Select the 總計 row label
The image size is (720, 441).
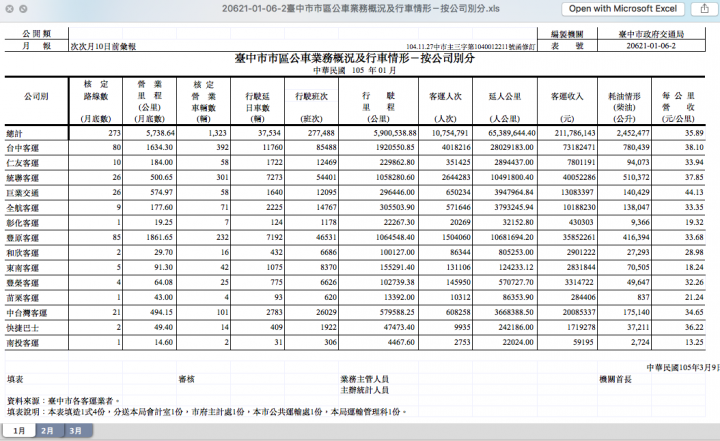[x=14, y=134]
